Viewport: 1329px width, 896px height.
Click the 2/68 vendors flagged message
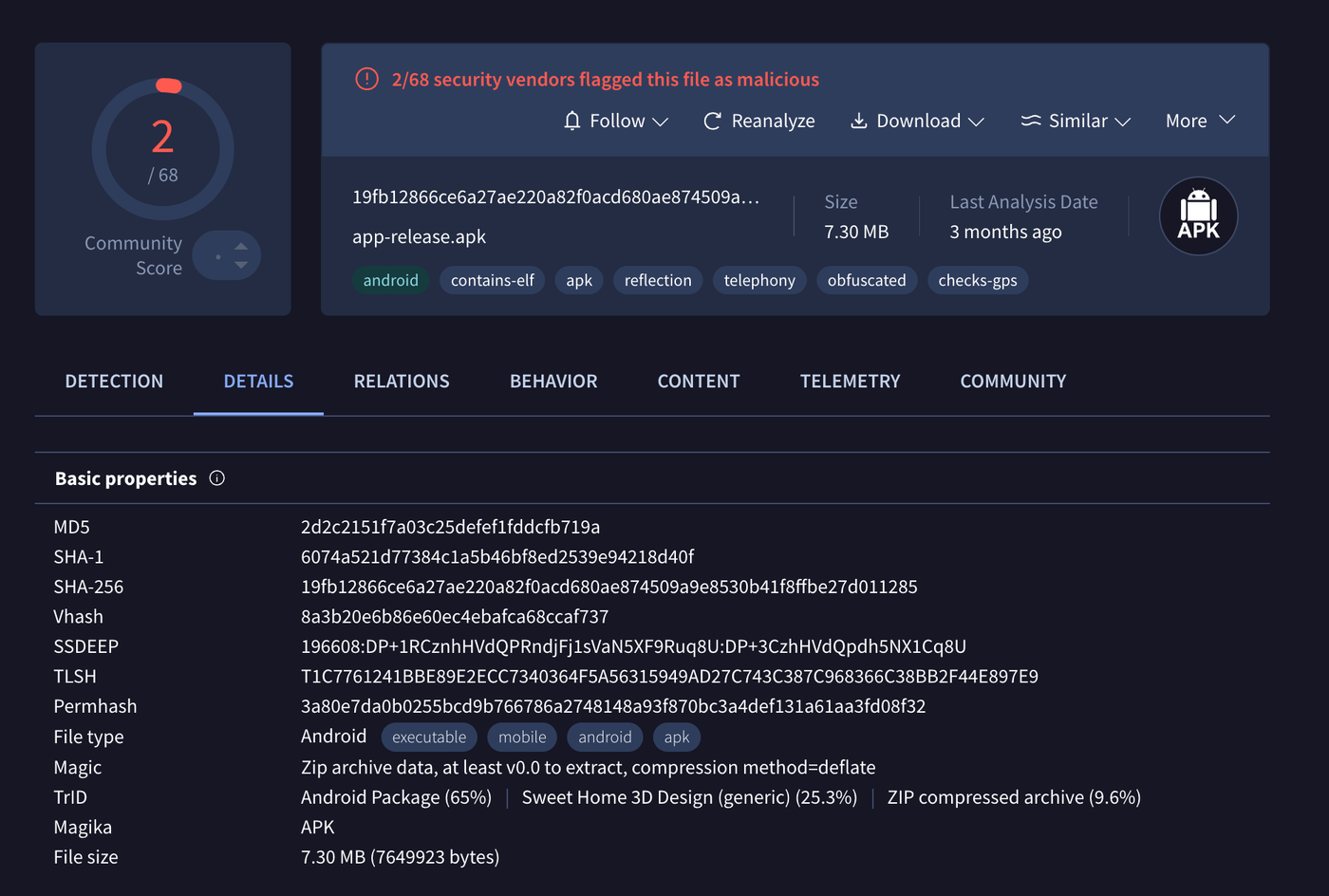[x=605, y=79]
